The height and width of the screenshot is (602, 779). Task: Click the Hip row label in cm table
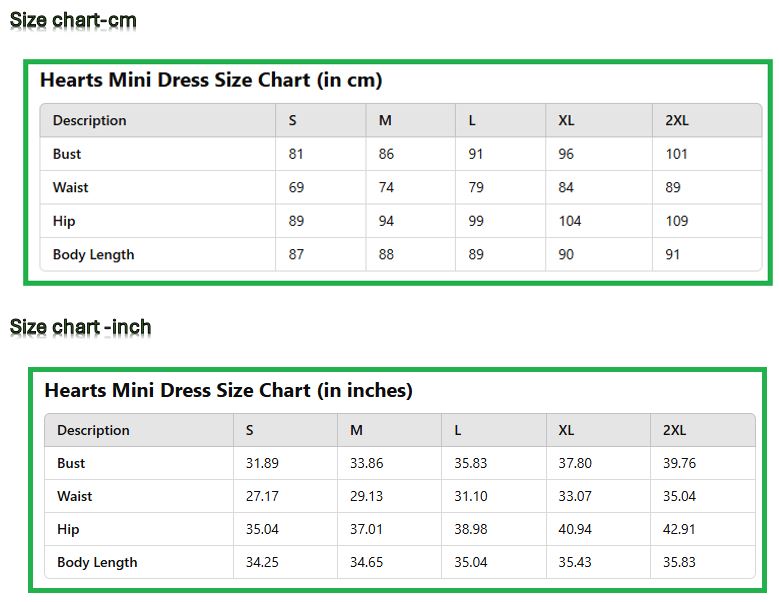tap(64, 221)
